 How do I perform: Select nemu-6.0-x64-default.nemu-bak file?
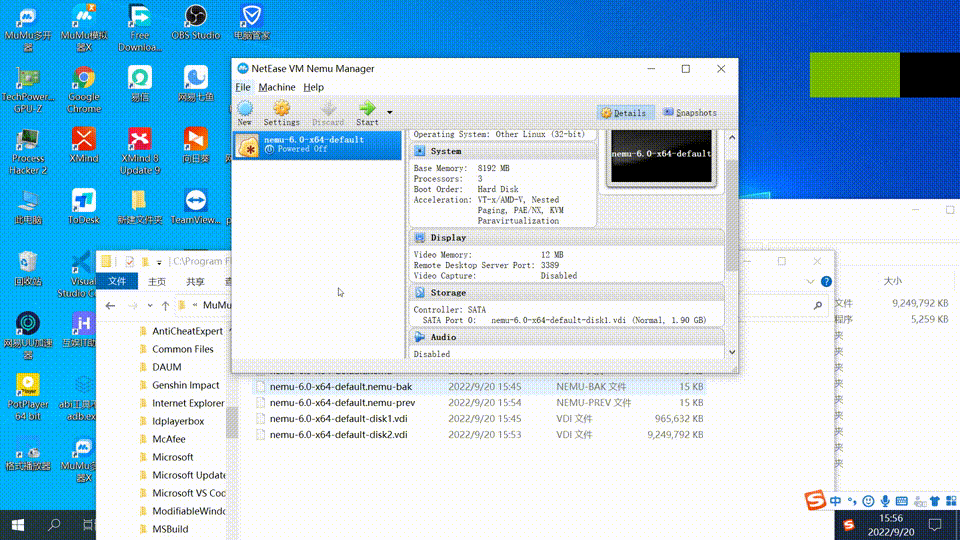479,387
